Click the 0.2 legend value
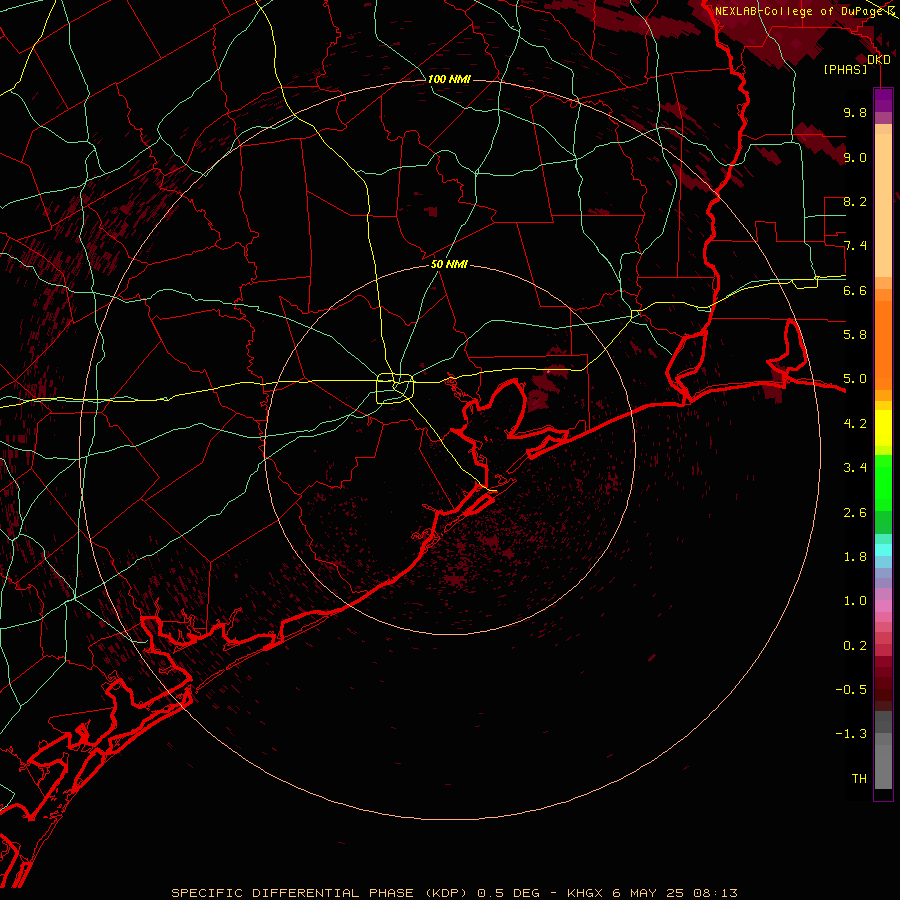The height and width of the screenshot is (900, 900). point(855,646)
